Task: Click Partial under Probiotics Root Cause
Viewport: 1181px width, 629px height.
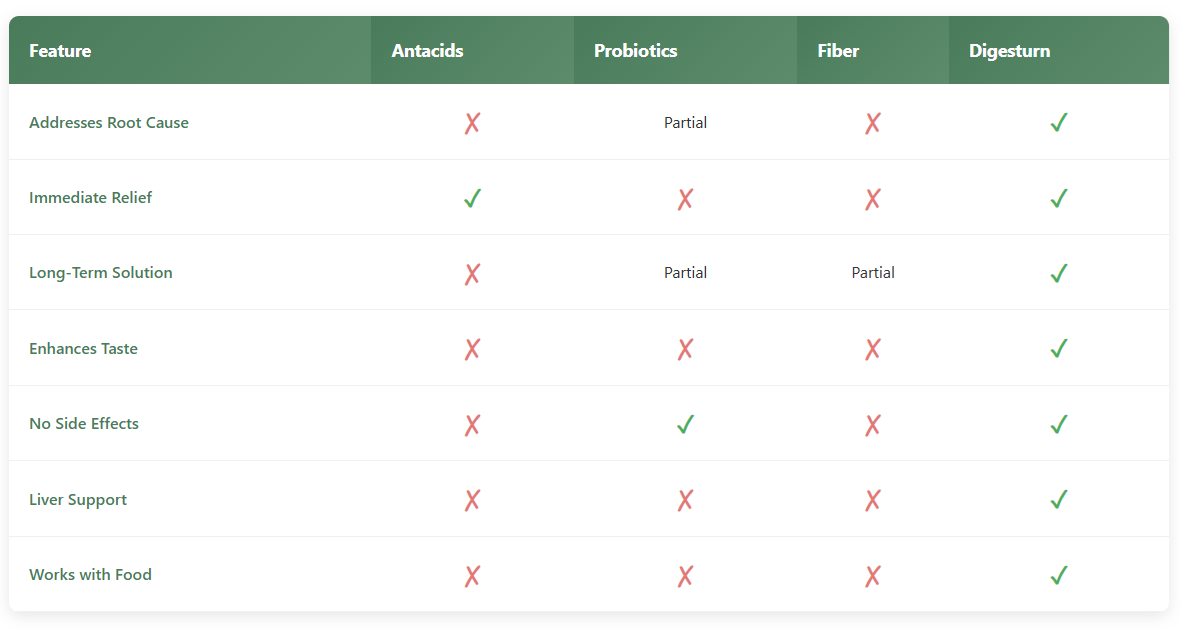Action: [685, 123]
